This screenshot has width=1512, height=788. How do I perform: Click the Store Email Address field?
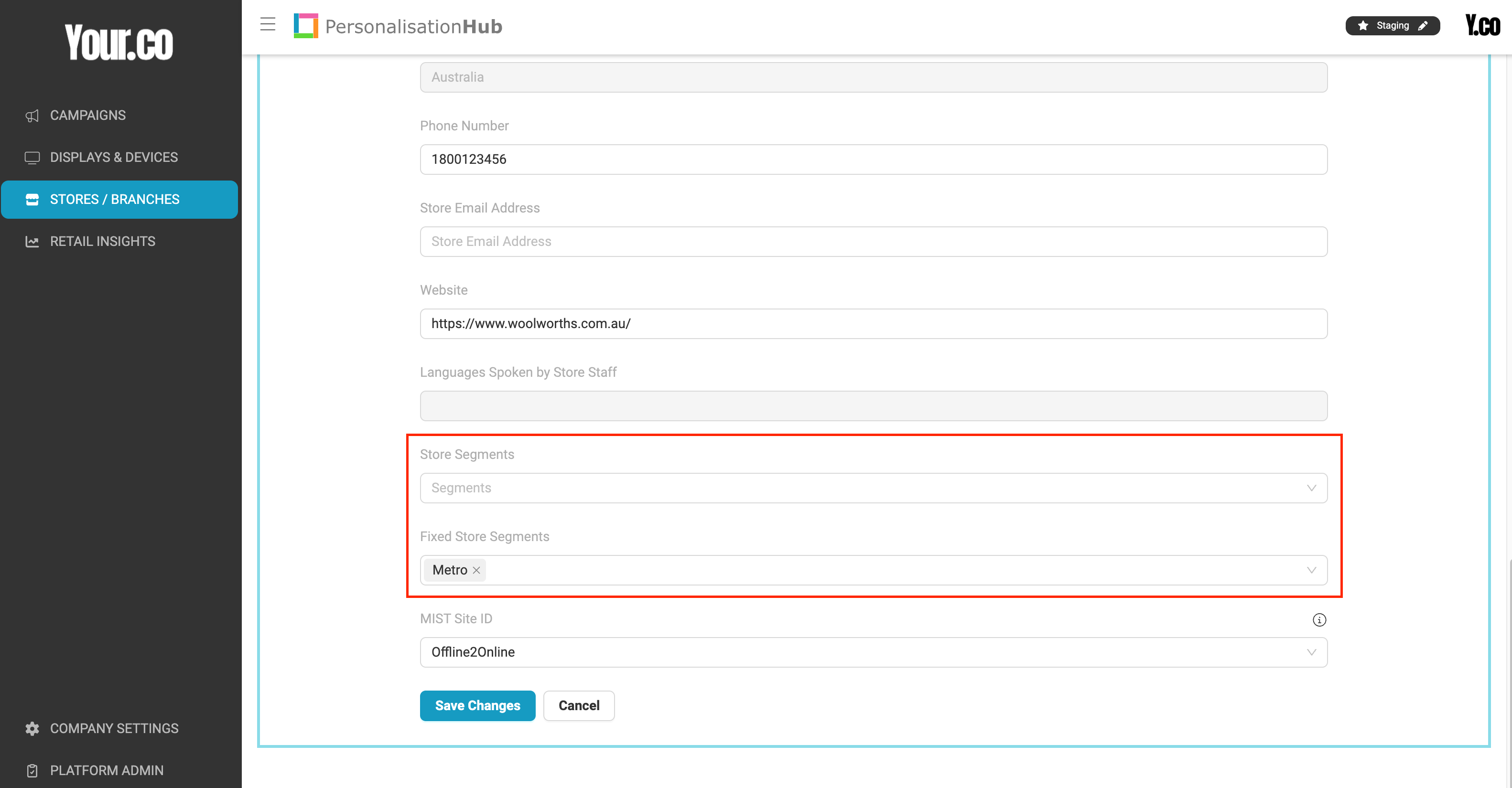click(874, 242)
